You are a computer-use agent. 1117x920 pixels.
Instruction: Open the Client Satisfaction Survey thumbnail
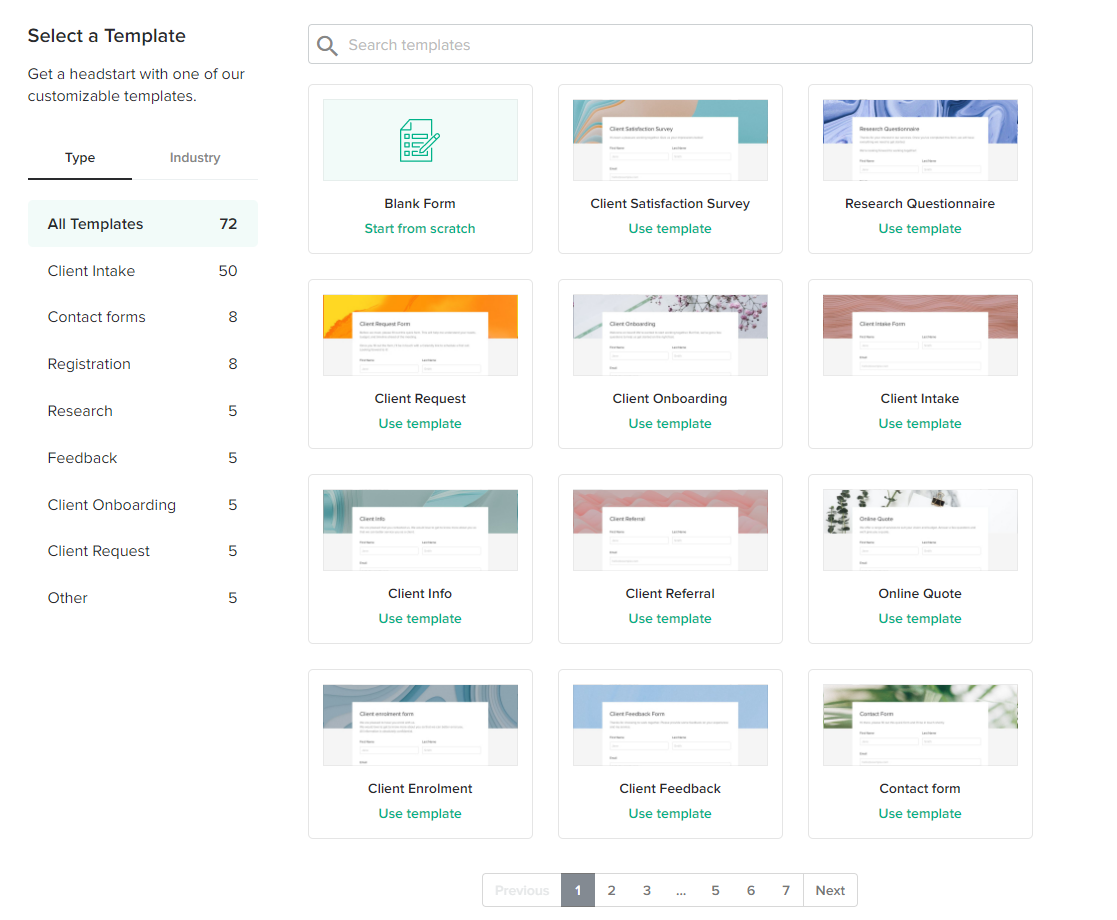[670, 140]
